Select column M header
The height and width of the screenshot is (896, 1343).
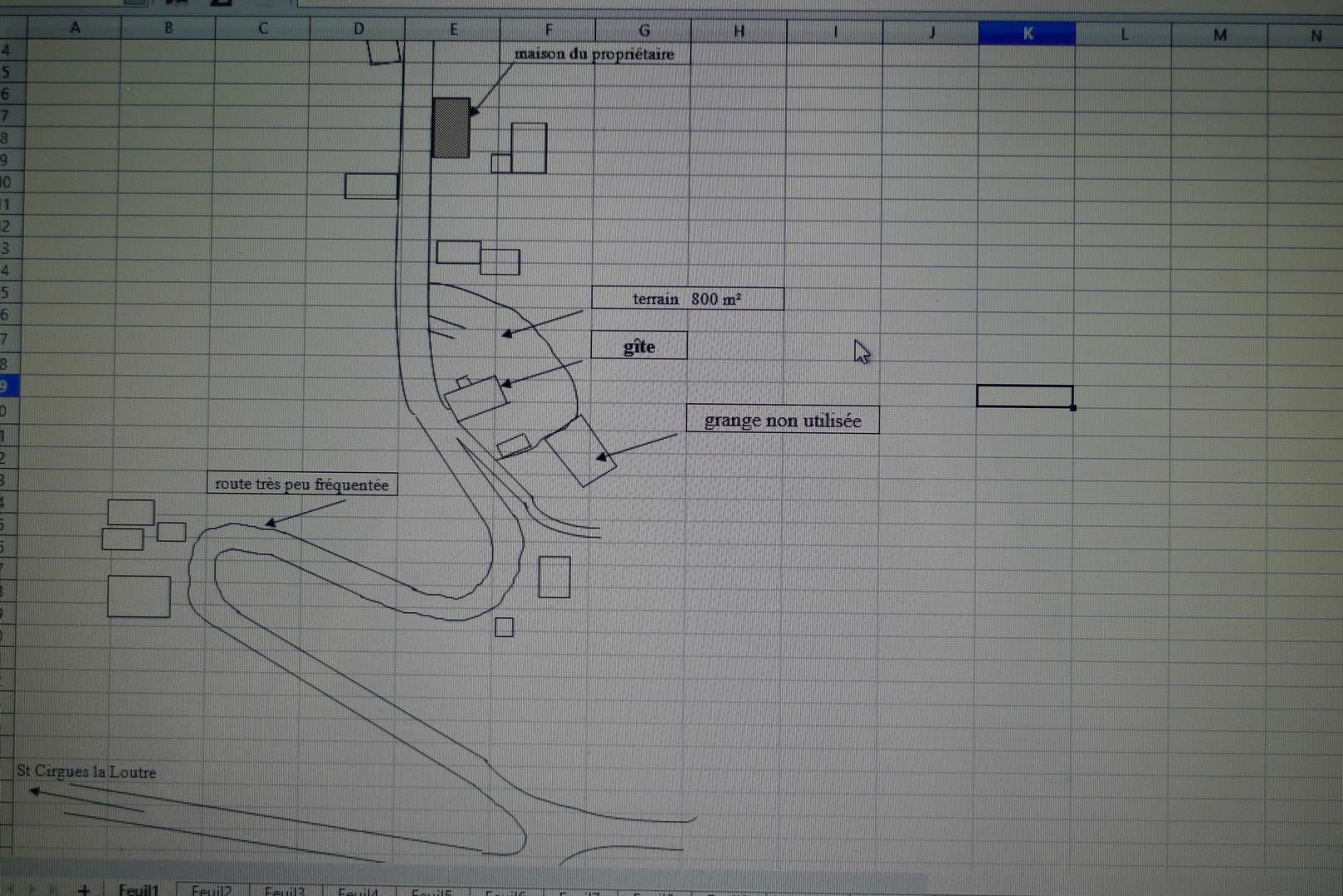coord(1219,35)
